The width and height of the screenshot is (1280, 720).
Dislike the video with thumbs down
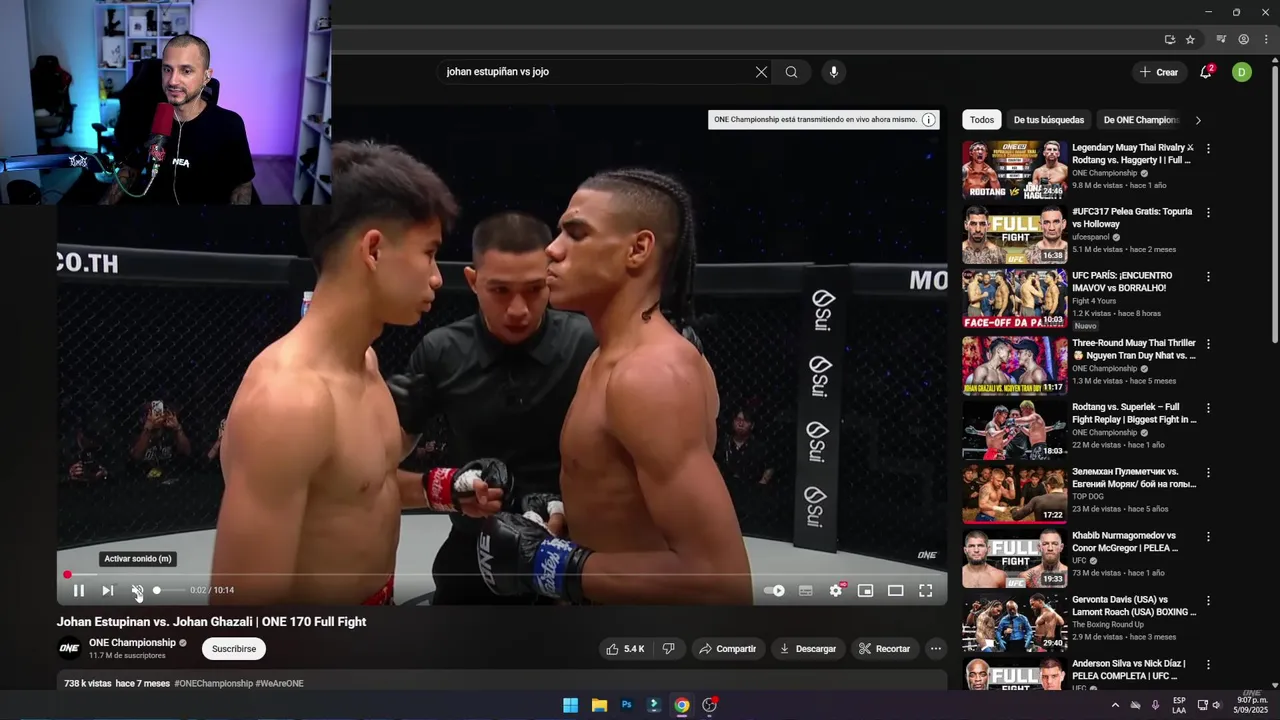668,649
